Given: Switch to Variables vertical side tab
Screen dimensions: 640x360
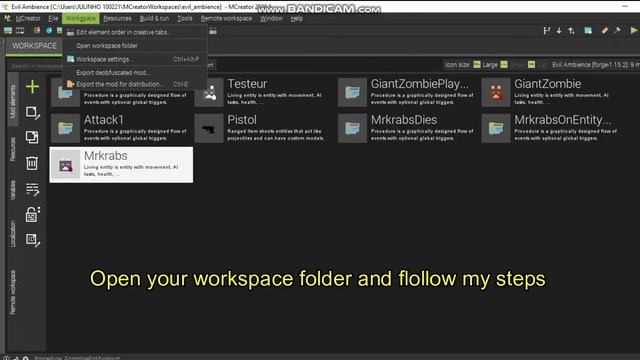Looking at the screenshot, I should tap(13, 190).
